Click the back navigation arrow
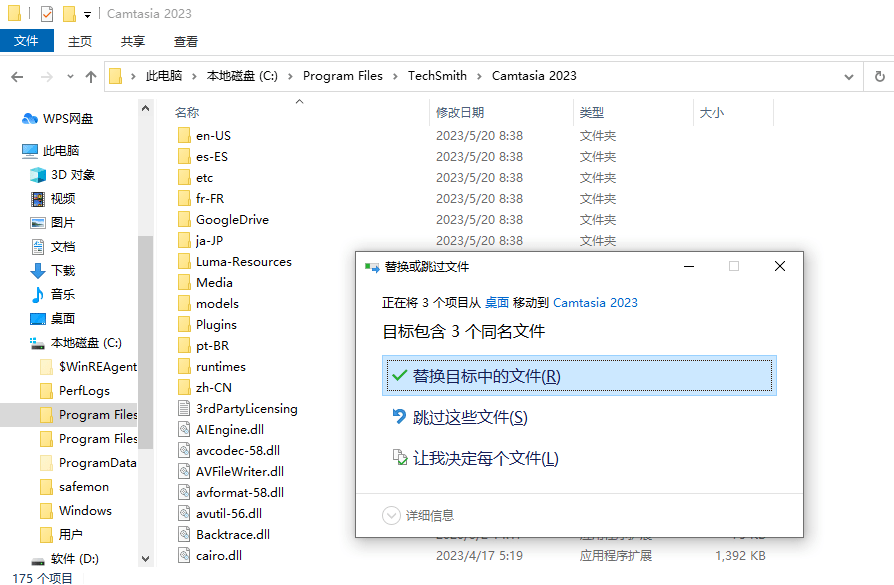The width and height of the screenshot is (894, 585). (x=17, y=76)
